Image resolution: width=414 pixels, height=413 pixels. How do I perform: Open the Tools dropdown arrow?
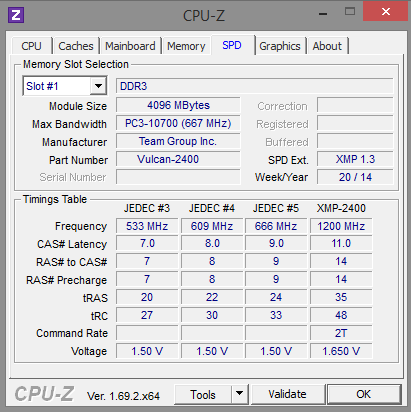click(x=239, y=395)
